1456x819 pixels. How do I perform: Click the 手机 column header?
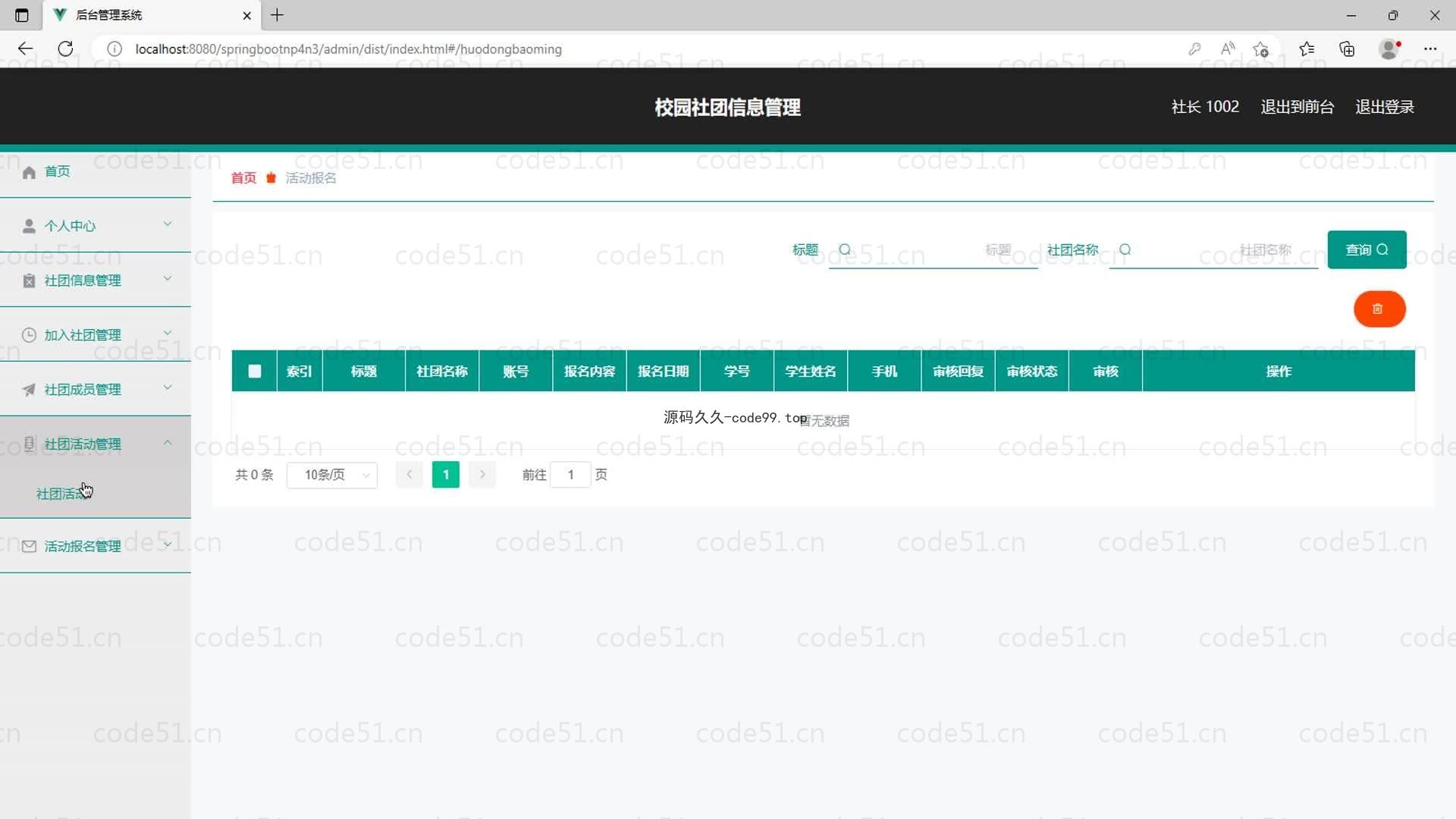click(884, 372)
